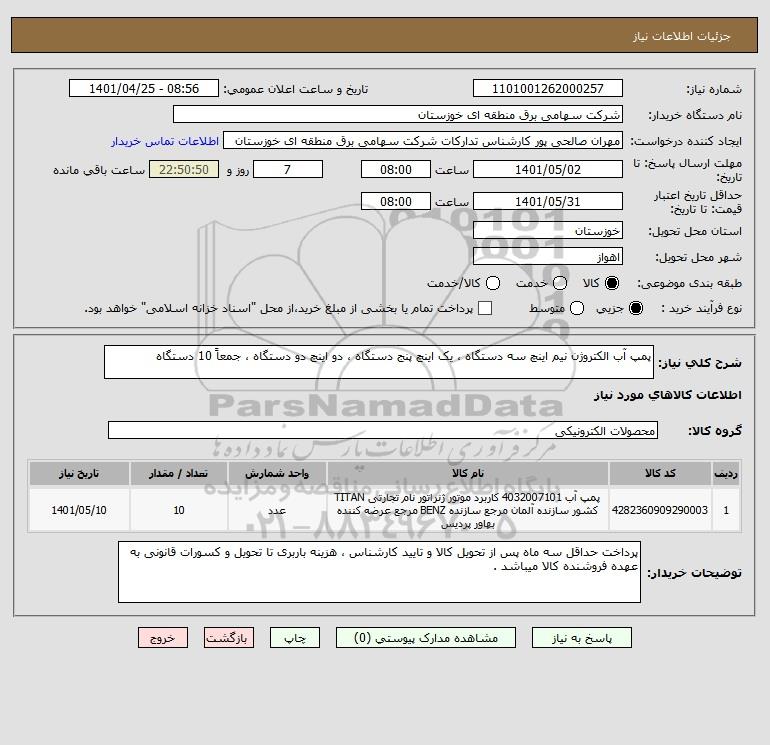
Task: Select the گروه کالا field محصولات الکترونیکی
Action: [x=383, y=431]
